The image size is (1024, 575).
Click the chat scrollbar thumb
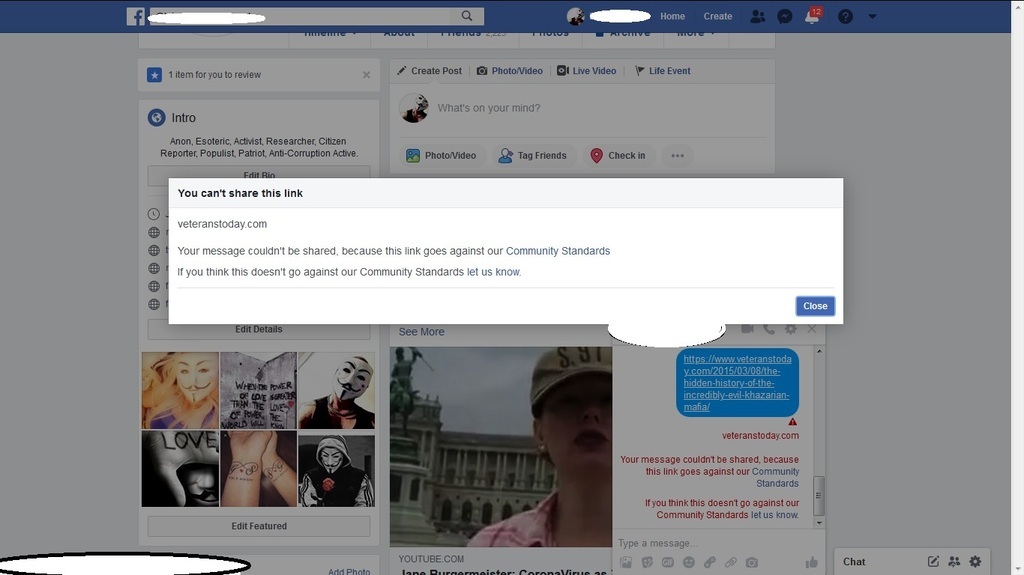coord(820,493)
